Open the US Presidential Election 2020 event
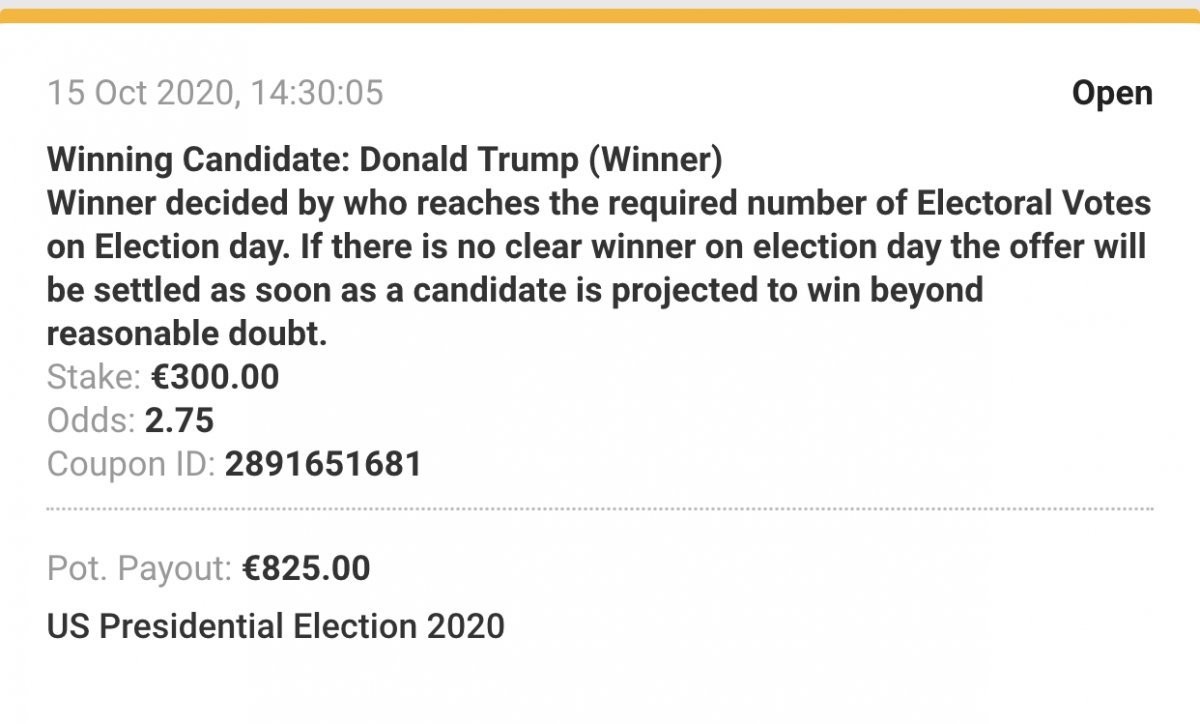The width and height of the screenshot is (1200, 724). (x=276, y=627)
